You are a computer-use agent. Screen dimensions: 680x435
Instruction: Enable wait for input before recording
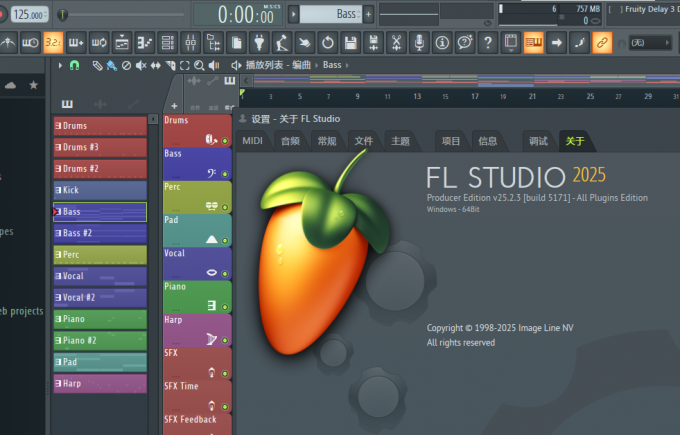(30, 43)
